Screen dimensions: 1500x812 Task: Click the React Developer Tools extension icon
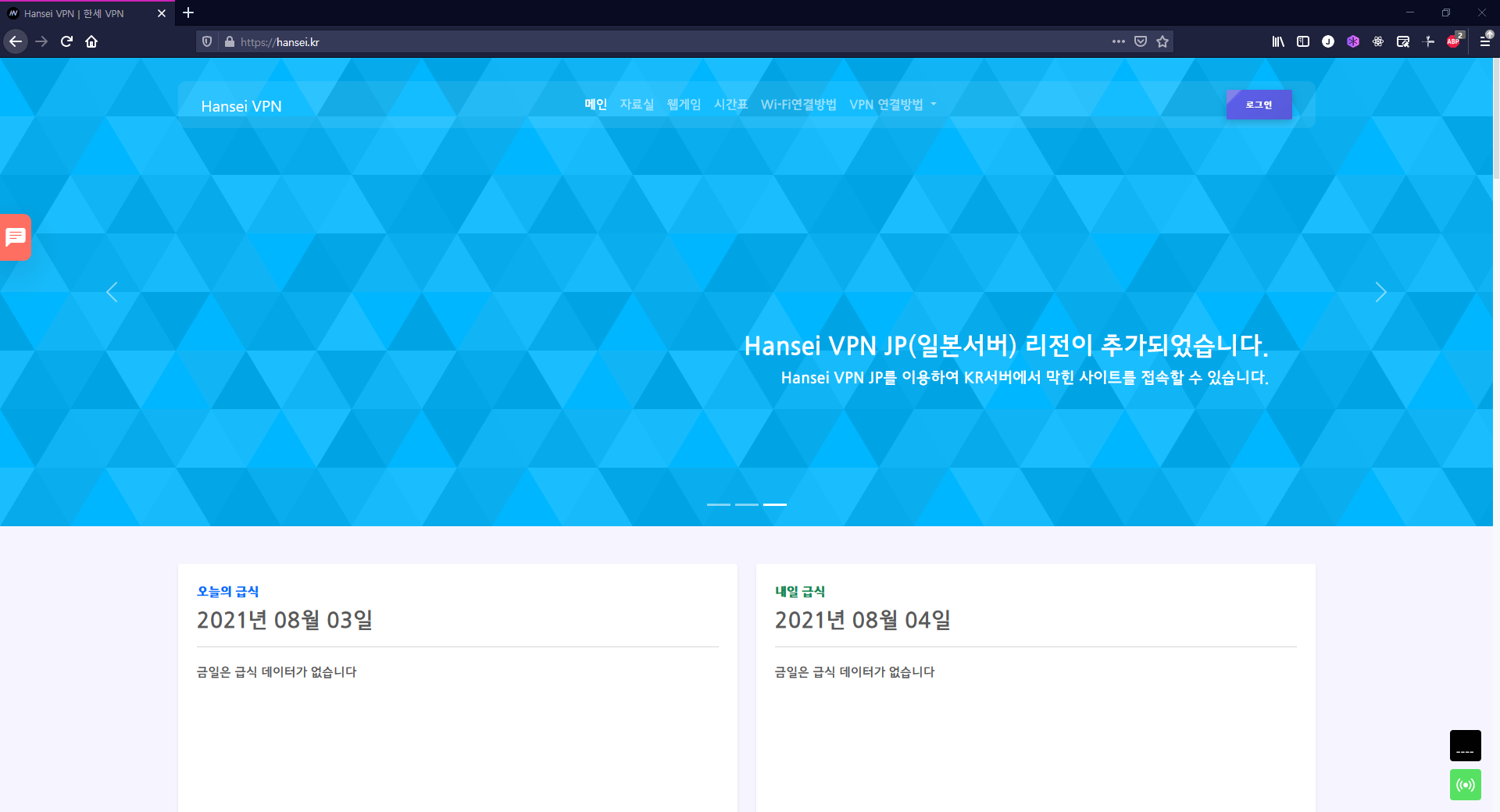1377,41
